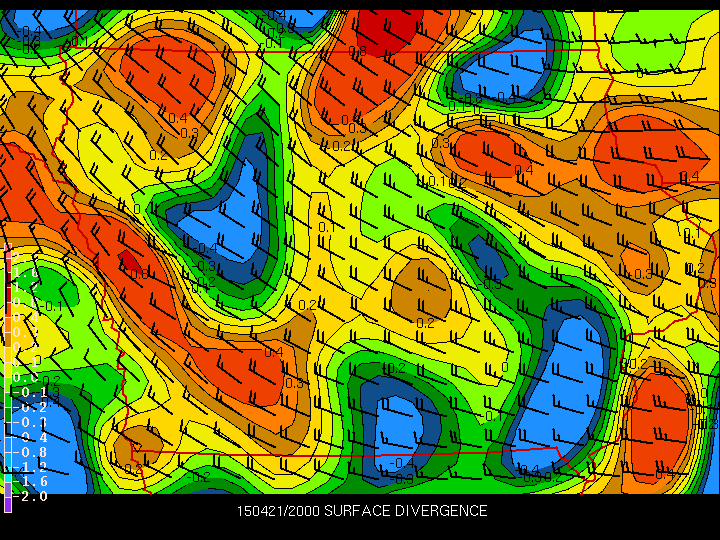The height and width of the screenshot is (540, 720).
Task: Click the purple swatch at the legend bottom
Action: tap(8, 503)
